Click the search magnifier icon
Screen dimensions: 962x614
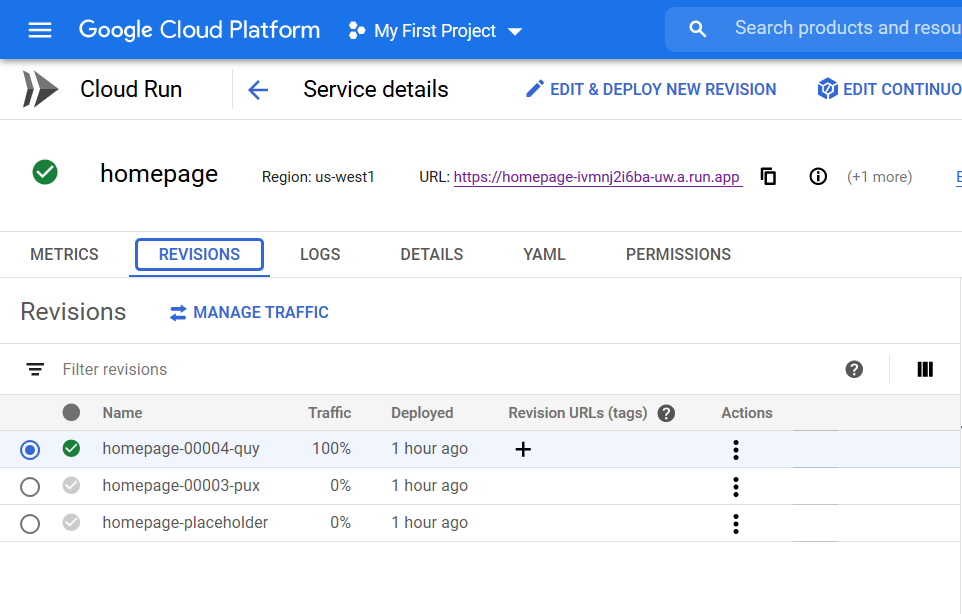point(698,29)
